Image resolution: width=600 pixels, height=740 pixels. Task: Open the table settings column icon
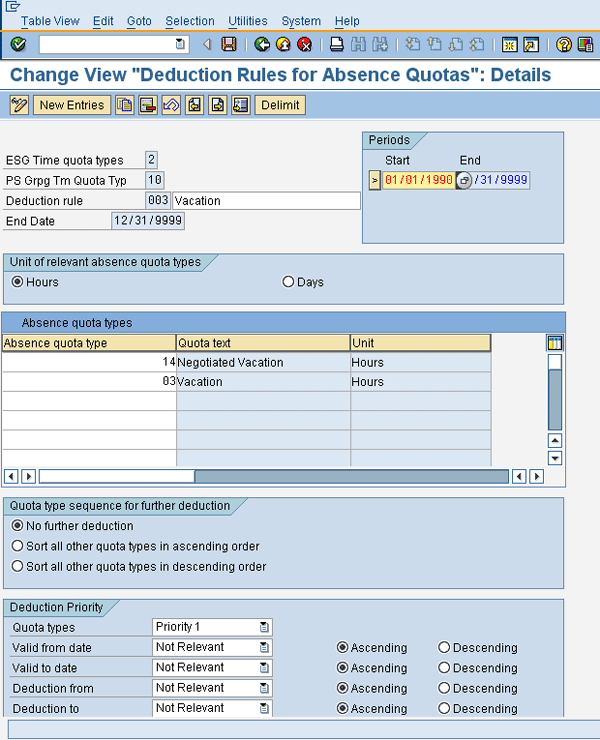pyautogui.click(x=555, y=343)
